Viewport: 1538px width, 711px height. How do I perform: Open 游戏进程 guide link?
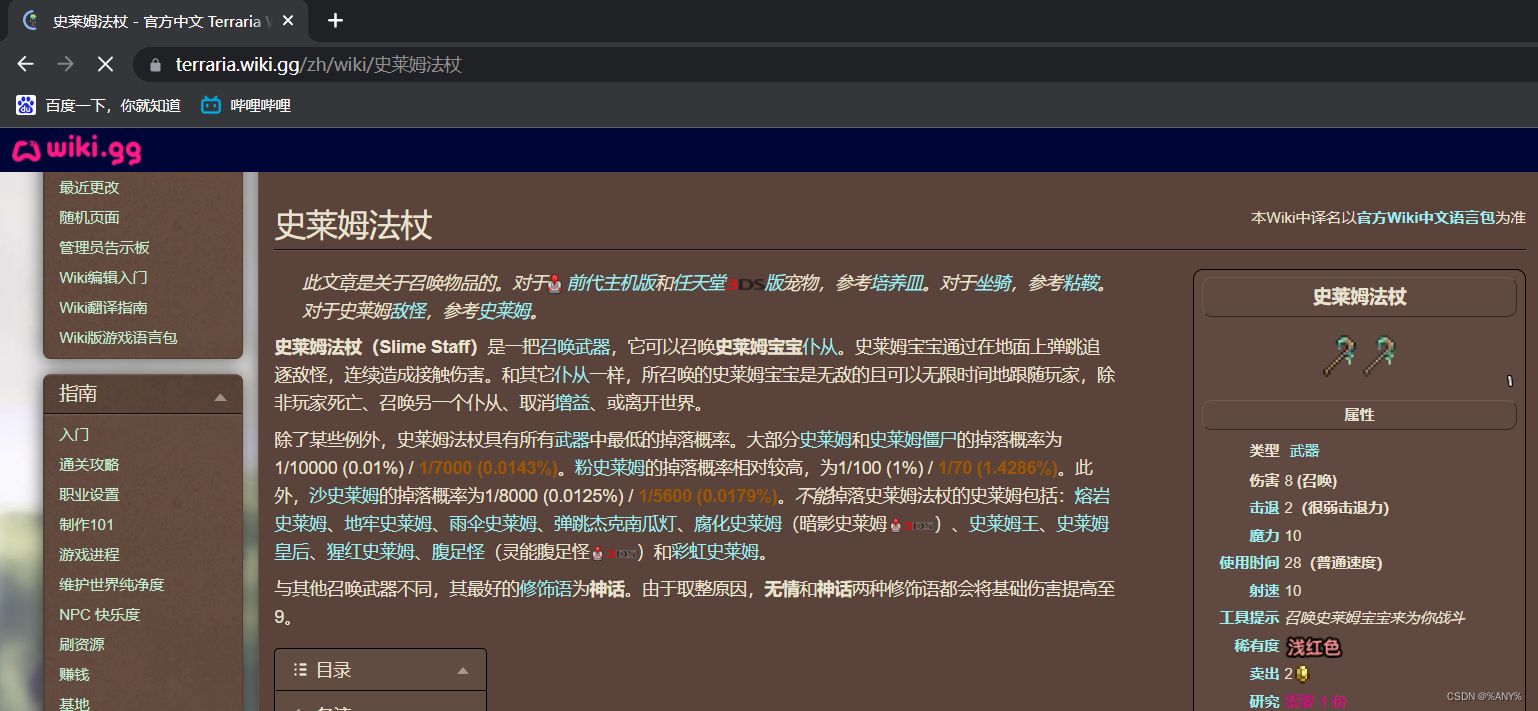(89, 554)
